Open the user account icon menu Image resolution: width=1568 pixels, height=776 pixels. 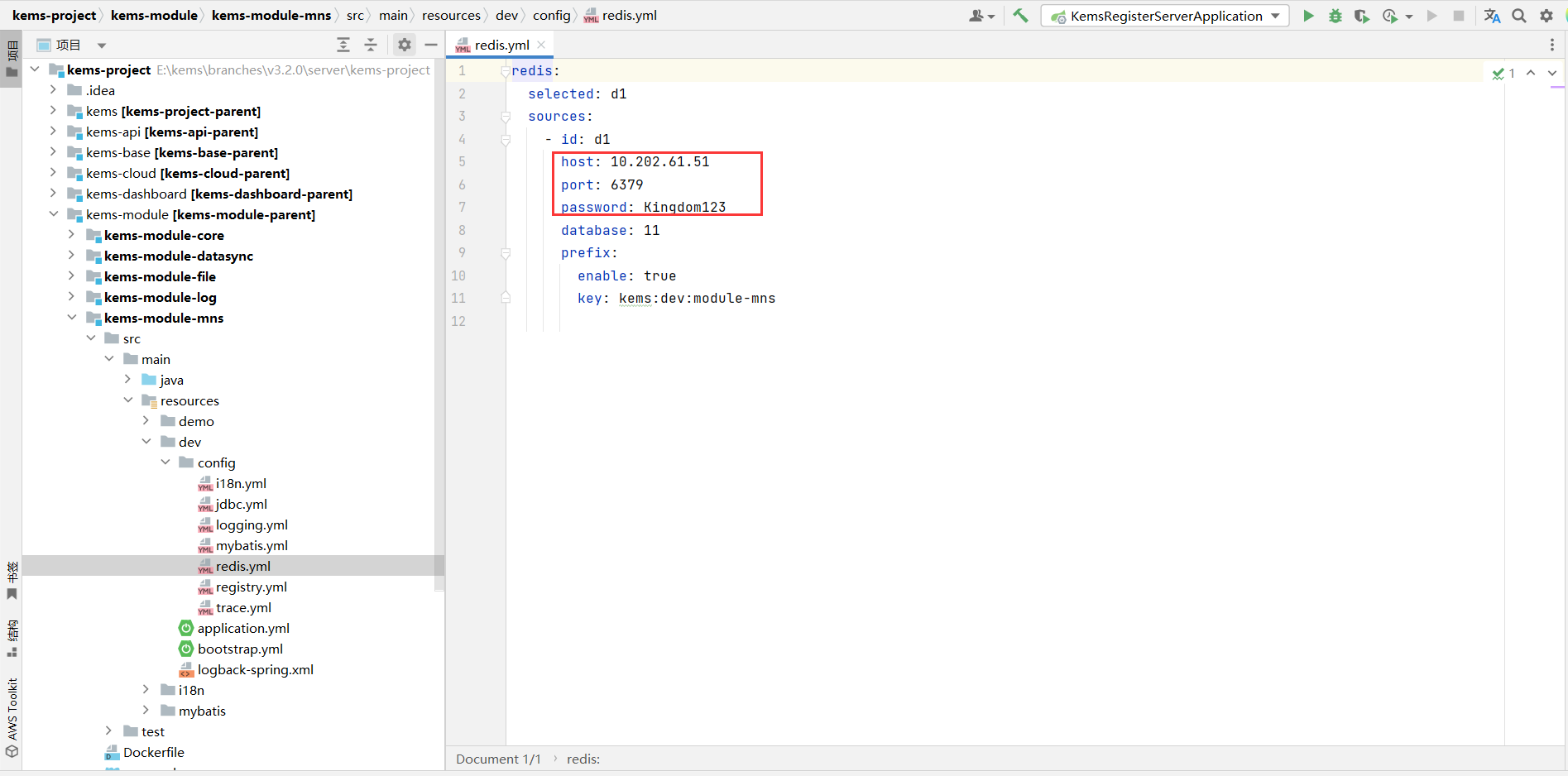(981, 16)
